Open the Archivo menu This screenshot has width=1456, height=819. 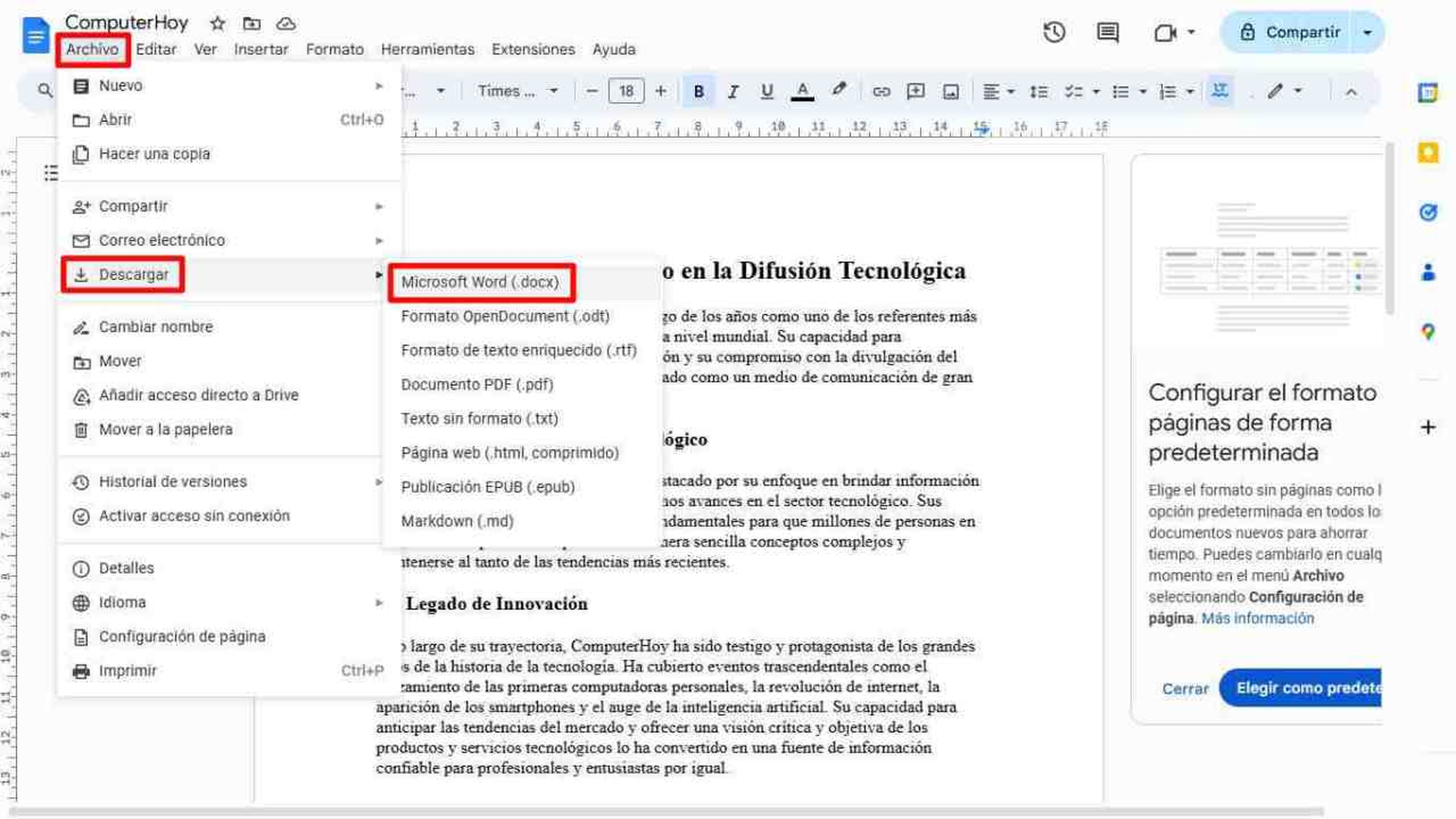[x=92, y=49]
